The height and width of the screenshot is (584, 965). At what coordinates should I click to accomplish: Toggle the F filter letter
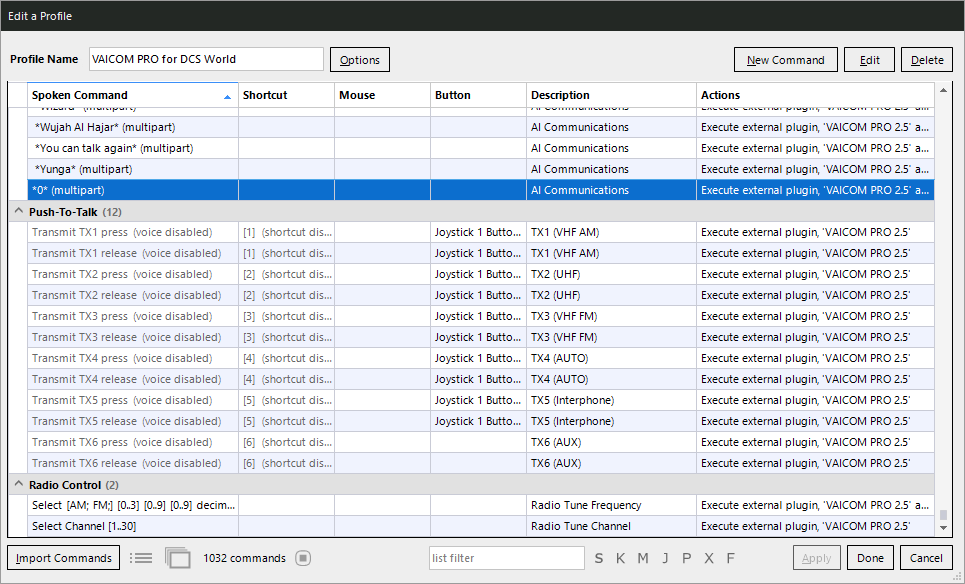pyautogui.click(x=731, y=558)
